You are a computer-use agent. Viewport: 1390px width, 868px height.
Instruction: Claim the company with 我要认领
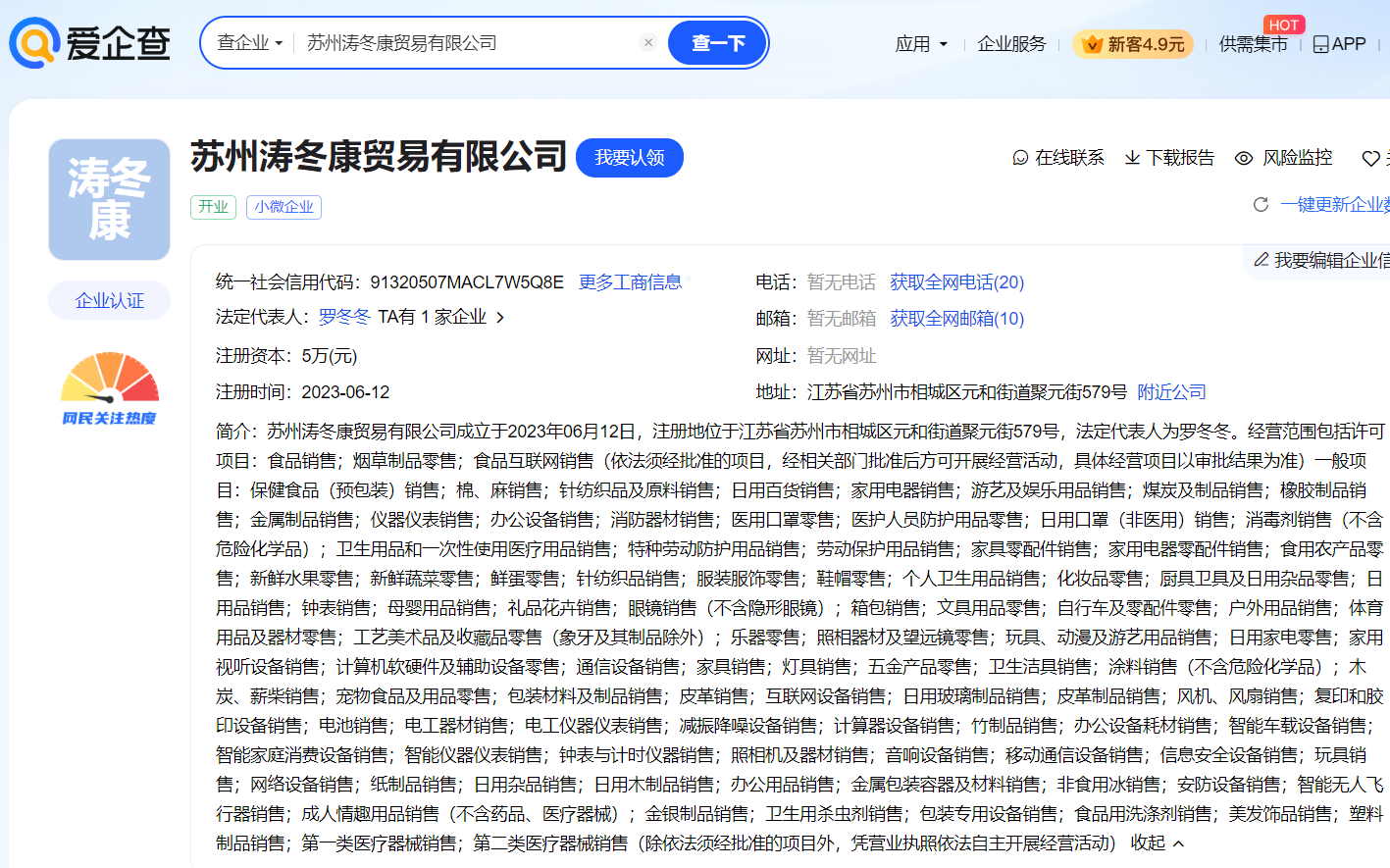(629, 158)
